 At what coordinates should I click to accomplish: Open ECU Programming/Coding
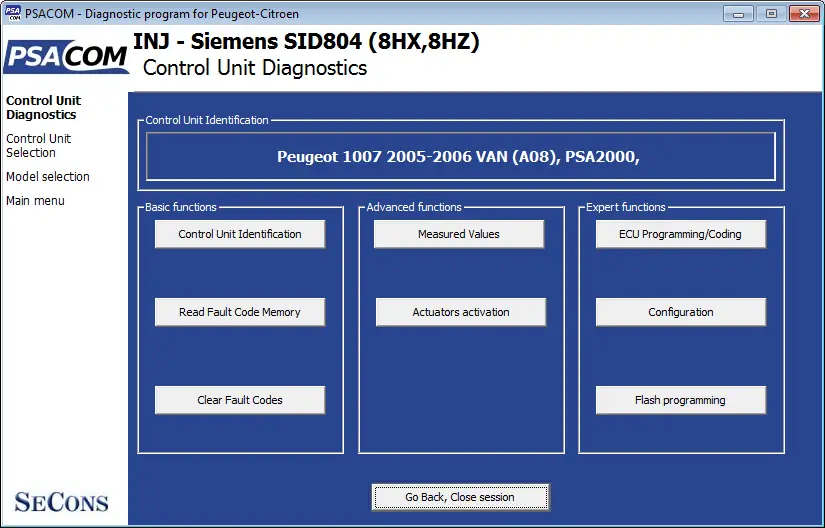tap(681, 234)
